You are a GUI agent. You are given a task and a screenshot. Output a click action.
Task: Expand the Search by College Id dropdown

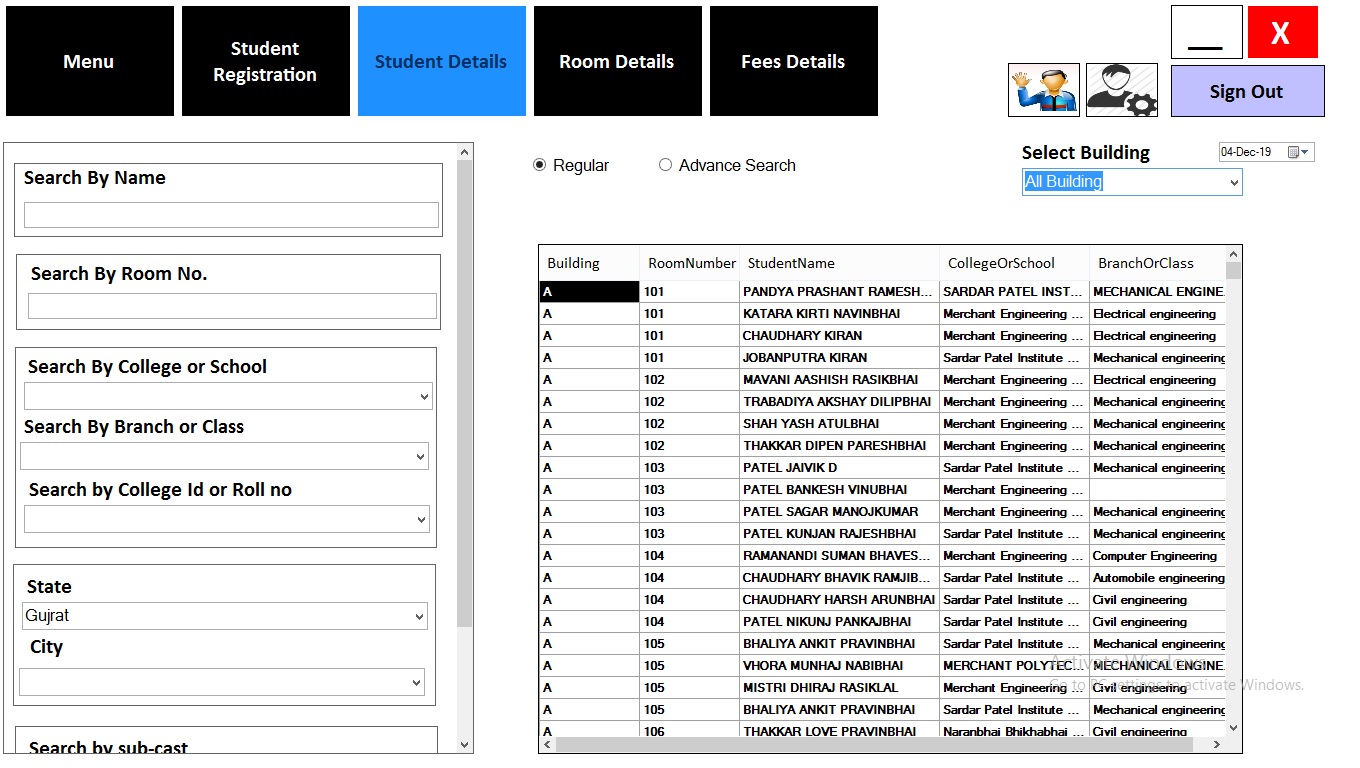[418, 519]
